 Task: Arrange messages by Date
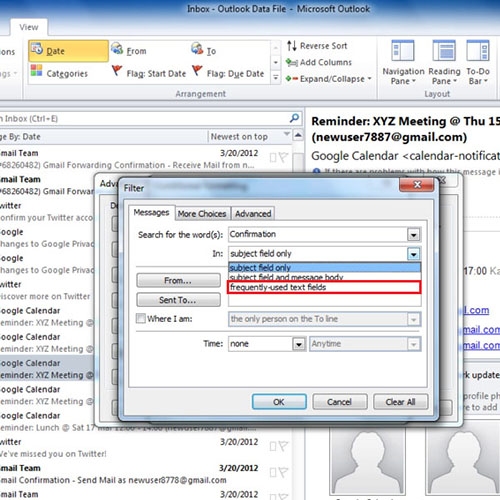(x=68, y=51)
